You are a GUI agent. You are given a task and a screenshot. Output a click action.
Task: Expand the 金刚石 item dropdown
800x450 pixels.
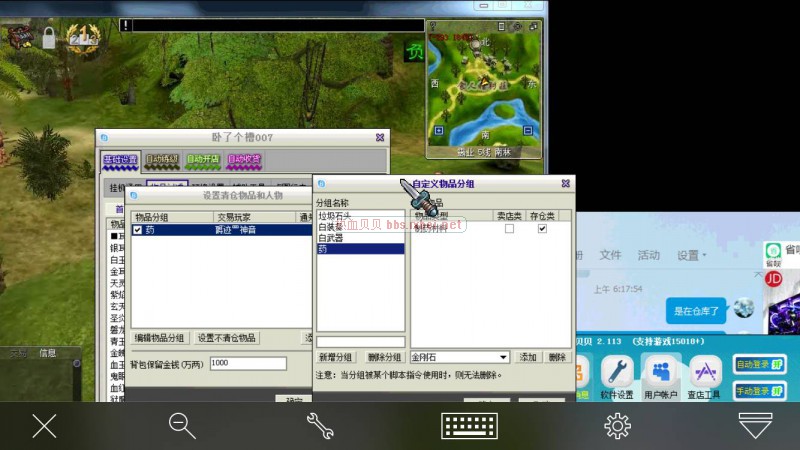(x=503, y=357)
